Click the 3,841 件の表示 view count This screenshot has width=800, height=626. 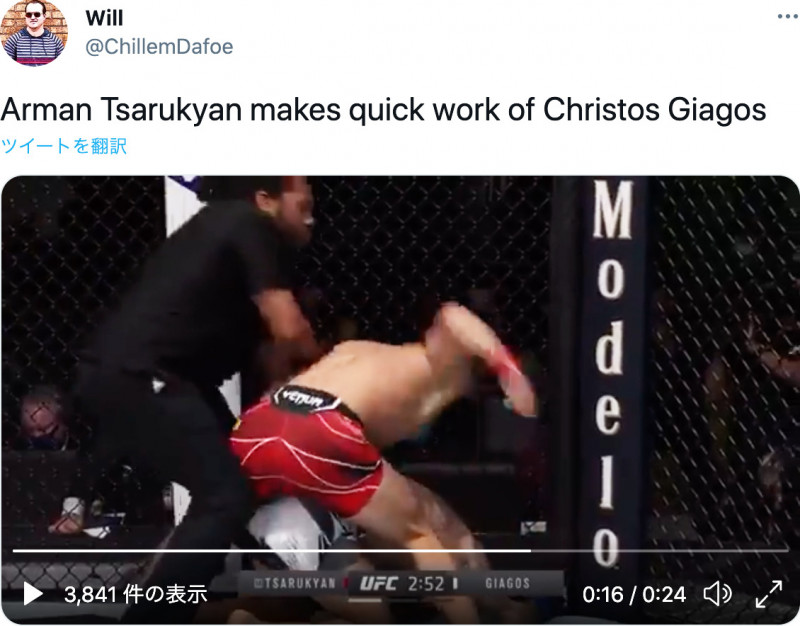[136, 594]
